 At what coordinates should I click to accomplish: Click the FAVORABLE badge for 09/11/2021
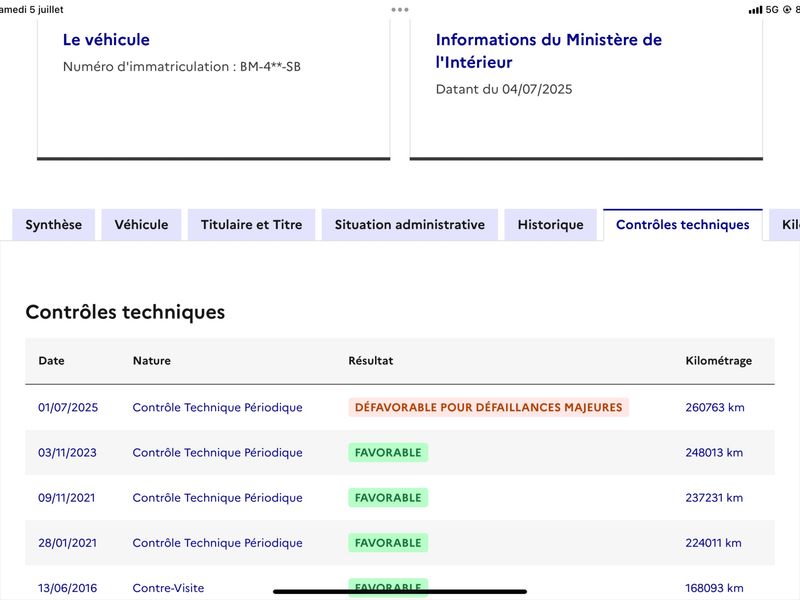388,498
